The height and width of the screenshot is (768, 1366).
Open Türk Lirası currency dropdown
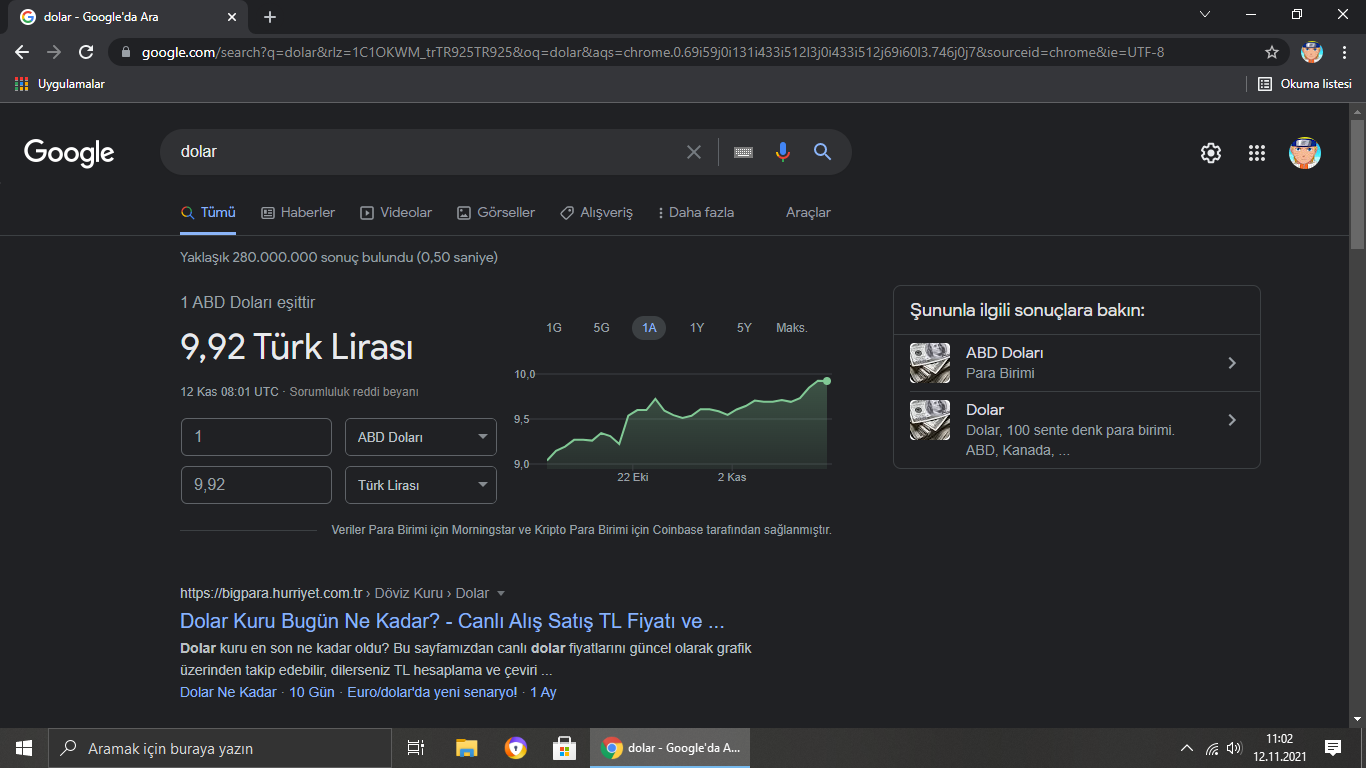pos(421,485)
